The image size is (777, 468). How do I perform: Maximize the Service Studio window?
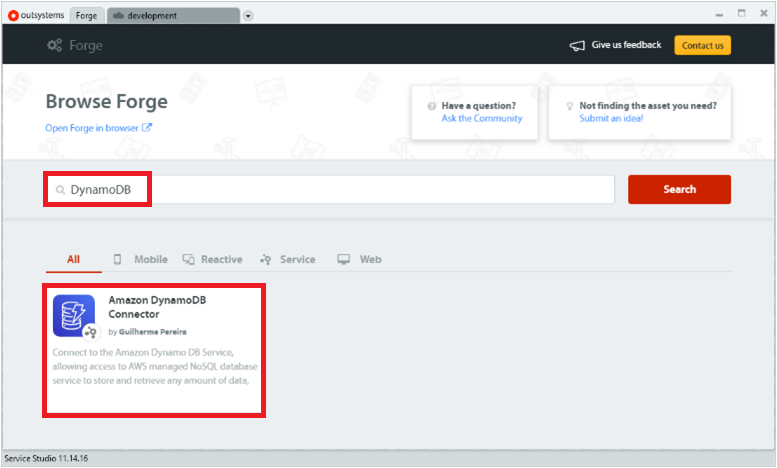741,13
